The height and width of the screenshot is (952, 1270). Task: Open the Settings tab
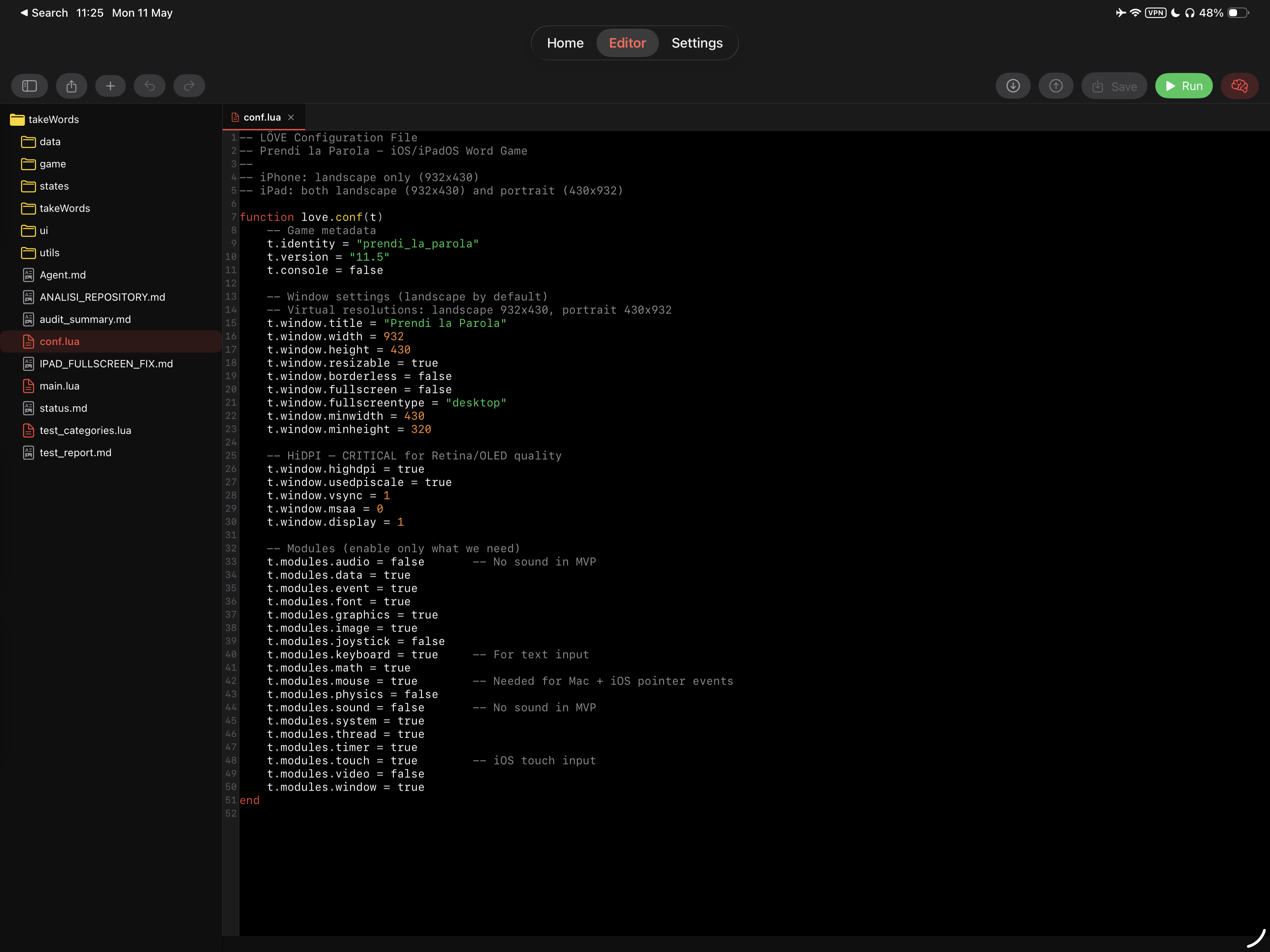[697, 43]
